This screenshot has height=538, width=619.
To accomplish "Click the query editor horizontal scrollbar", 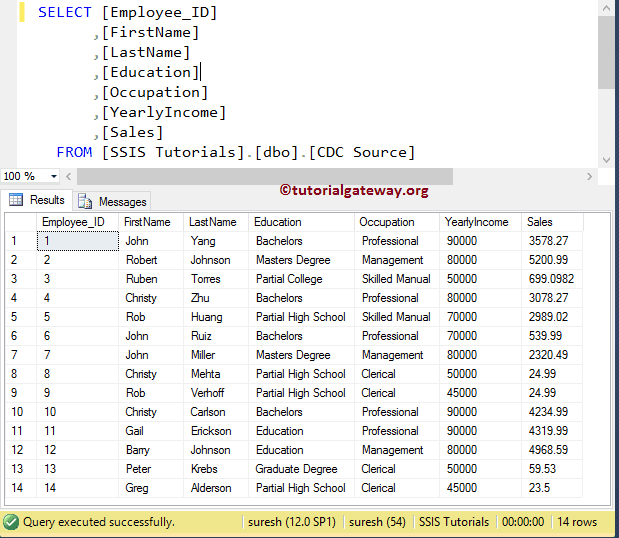I will [260, 177].
